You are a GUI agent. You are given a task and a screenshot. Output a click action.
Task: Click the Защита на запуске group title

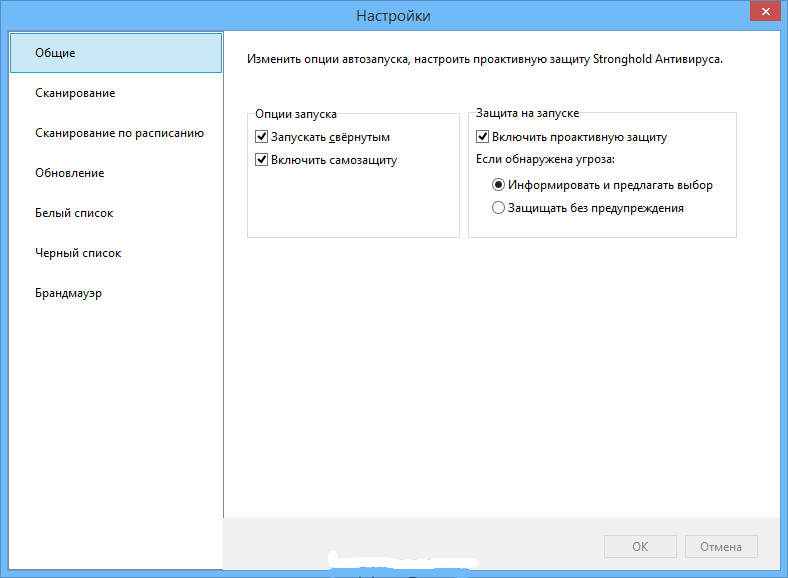527,113
